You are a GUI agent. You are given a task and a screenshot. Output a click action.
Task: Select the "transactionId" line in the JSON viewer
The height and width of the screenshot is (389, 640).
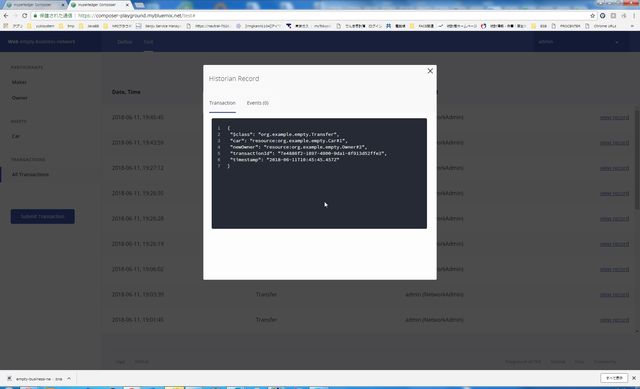pos(308,153)
